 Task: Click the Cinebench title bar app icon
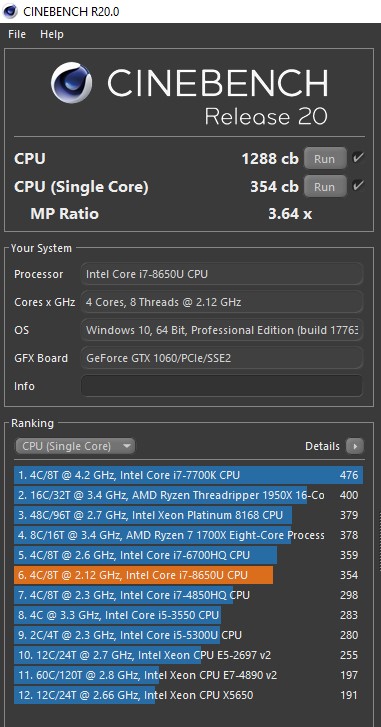pos(10,11)
